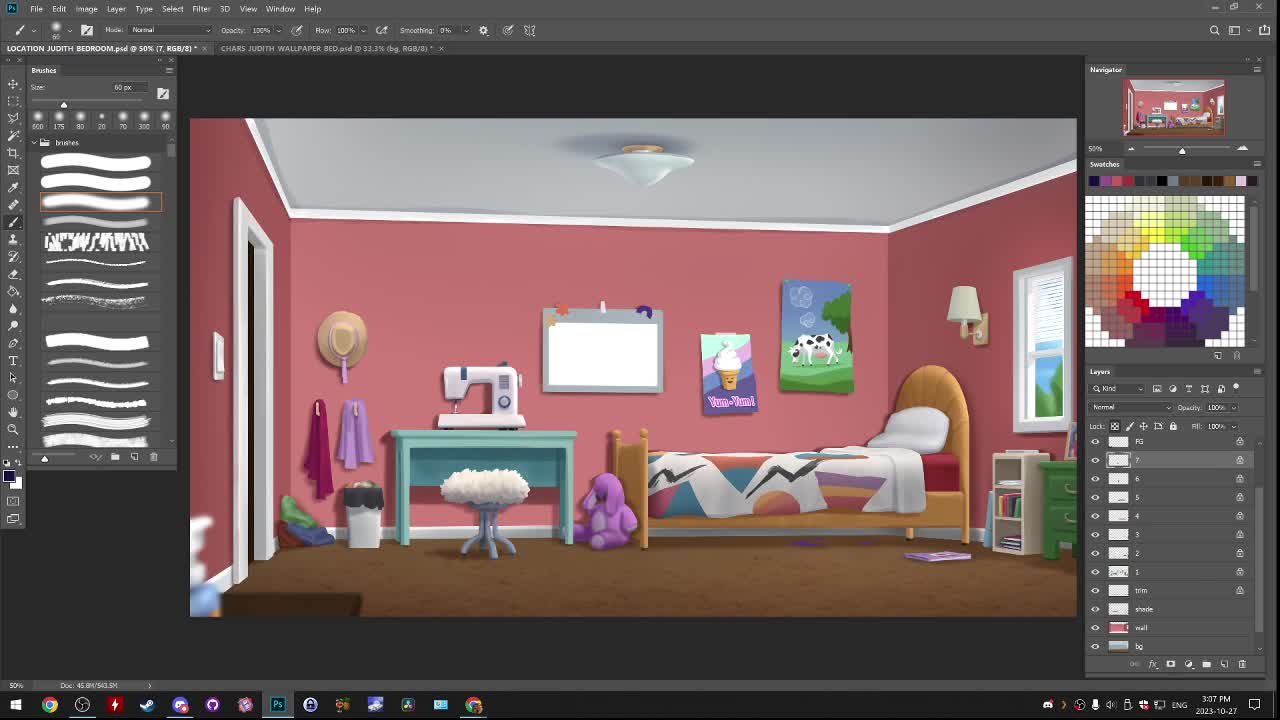
Task: Open the Filter menu
Action: [x=201, y=8]
